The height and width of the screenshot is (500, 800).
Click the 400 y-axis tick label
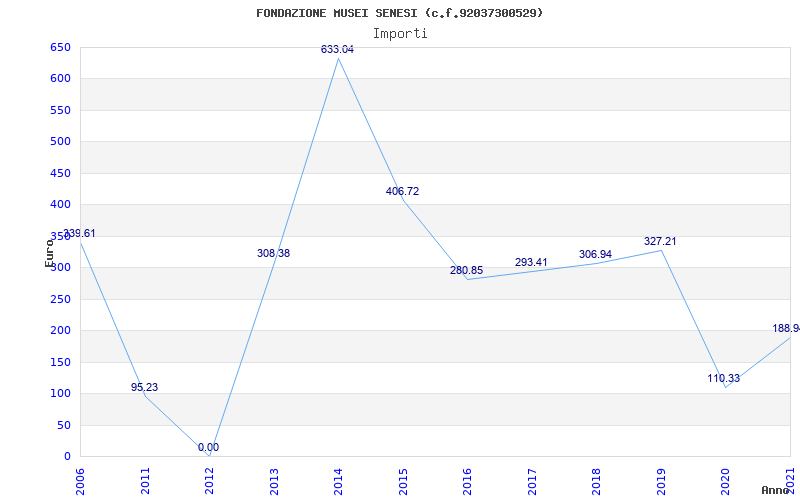coord(60,205)
